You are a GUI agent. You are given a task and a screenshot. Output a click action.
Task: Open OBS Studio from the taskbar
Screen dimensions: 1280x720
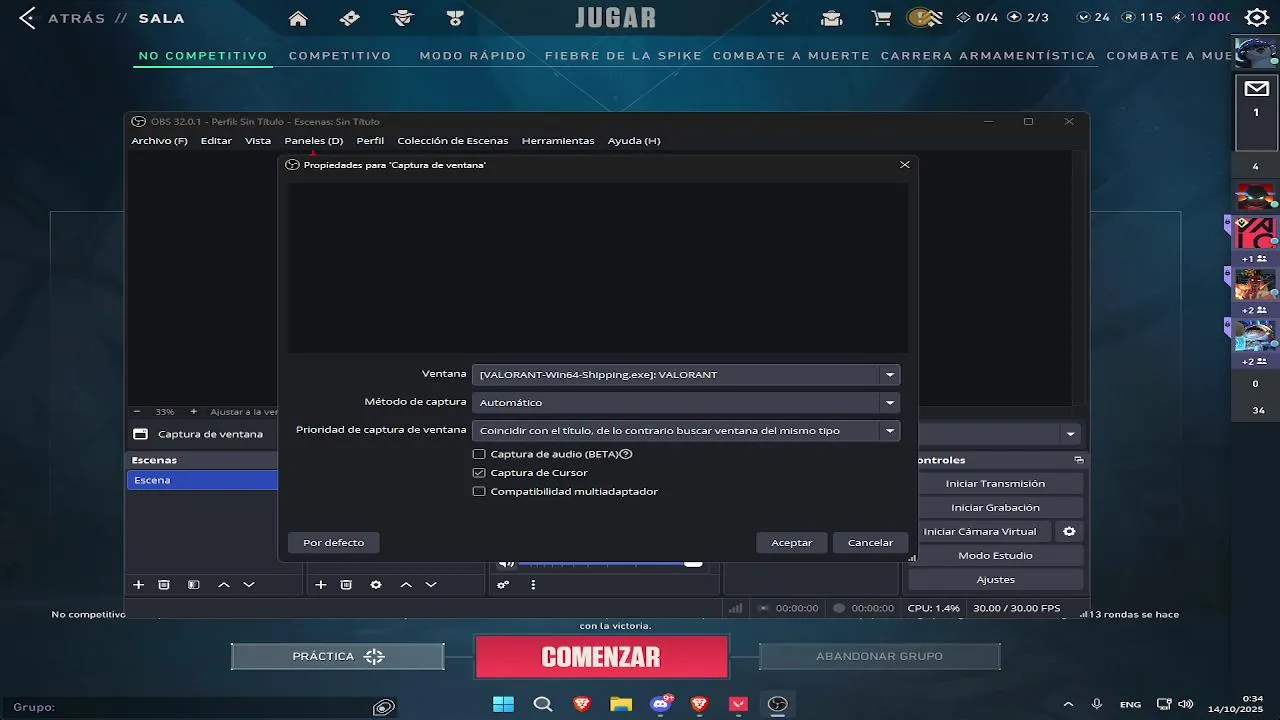[x=777, y=704]
